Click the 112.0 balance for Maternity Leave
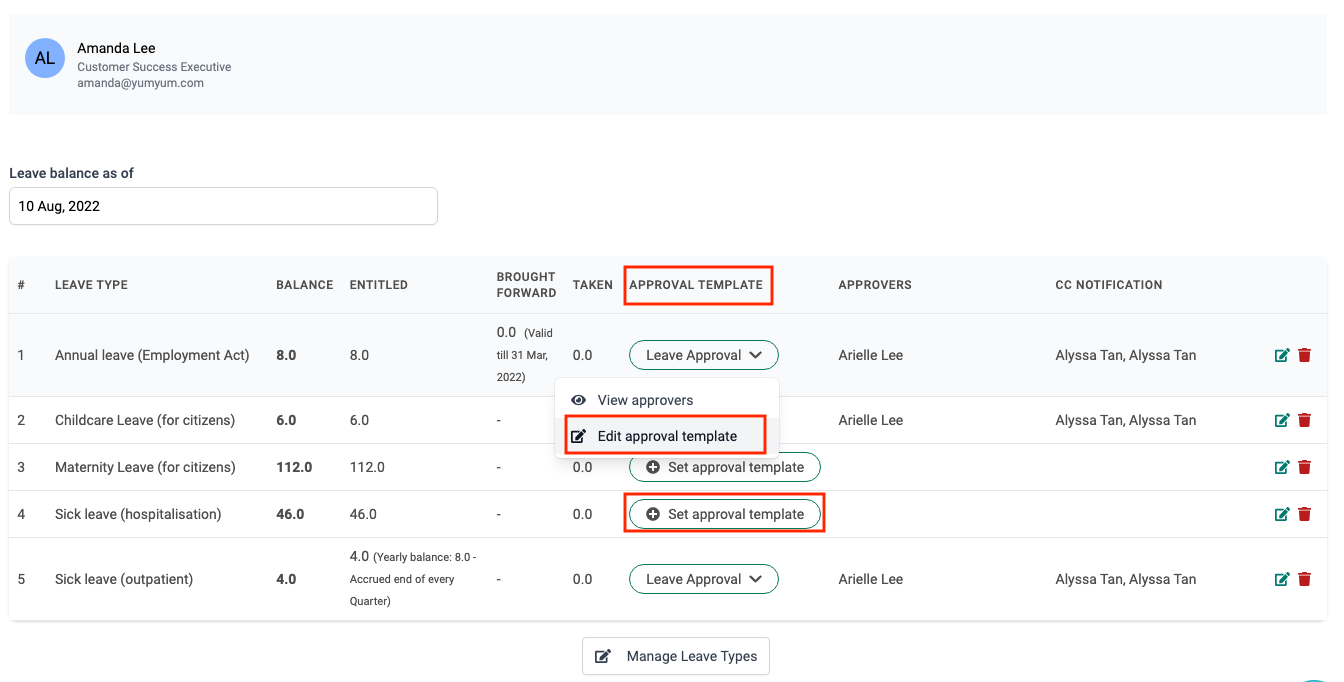This screenshot has width=1344, height=682. (294, 467)
